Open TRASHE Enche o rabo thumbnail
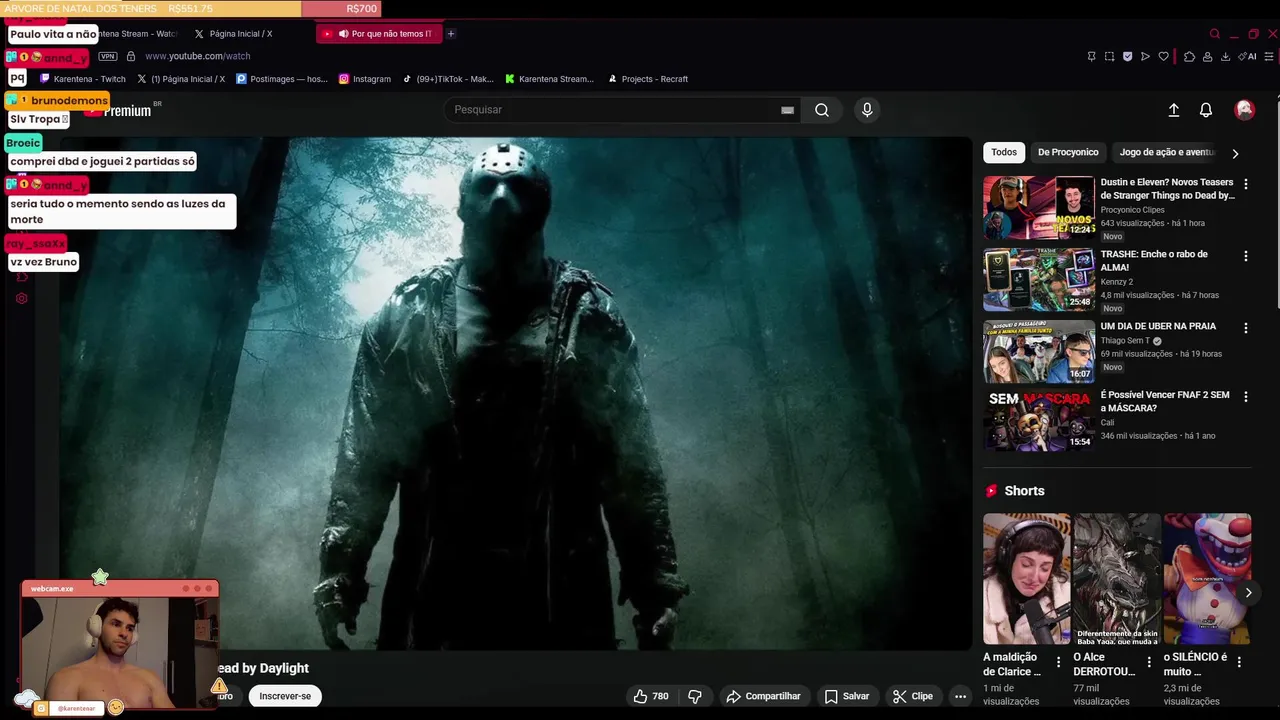The height and width of the screenshot is (720, 1280). coord(1039,279)
